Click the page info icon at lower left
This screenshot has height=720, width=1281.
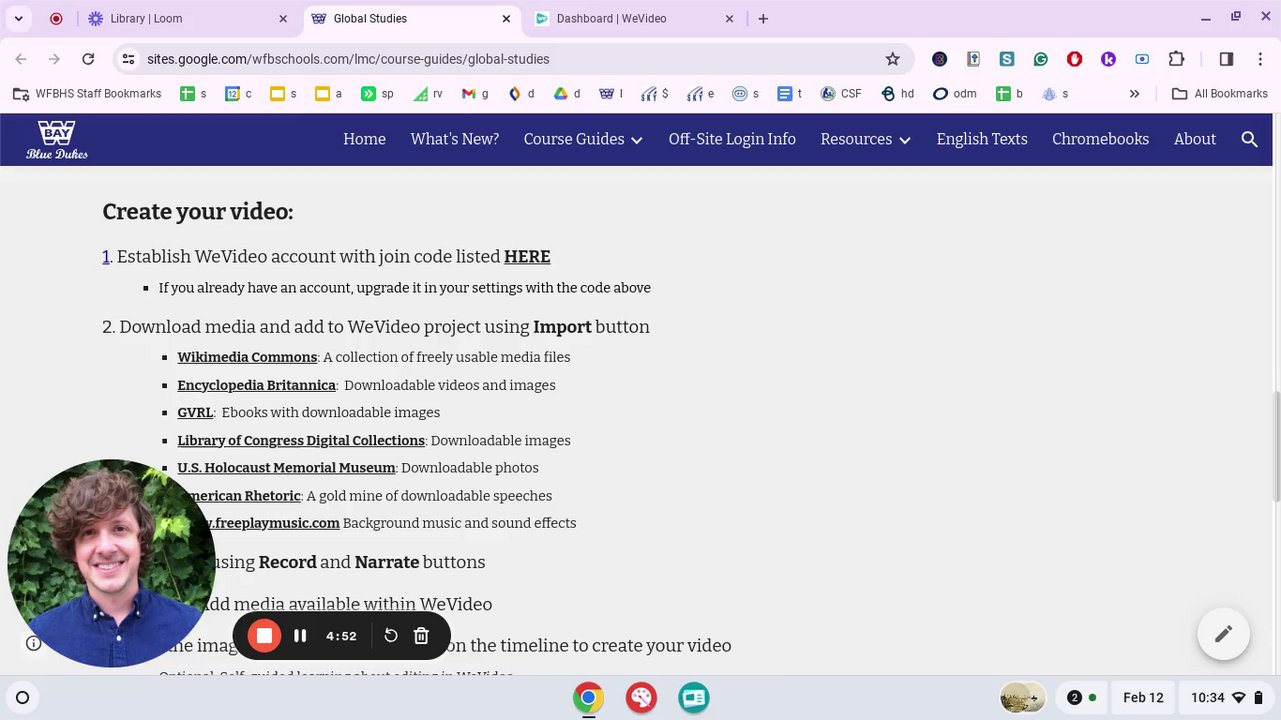click(34, 643)
